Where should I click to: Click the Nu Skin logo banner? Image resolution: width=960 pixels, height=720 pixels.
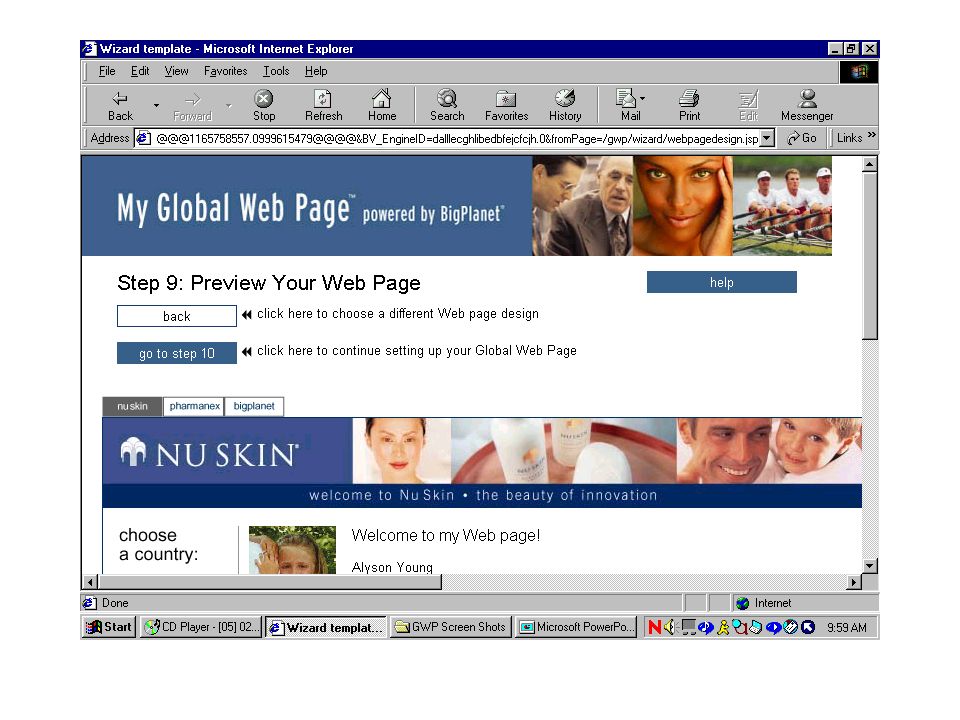coord(227,453)
